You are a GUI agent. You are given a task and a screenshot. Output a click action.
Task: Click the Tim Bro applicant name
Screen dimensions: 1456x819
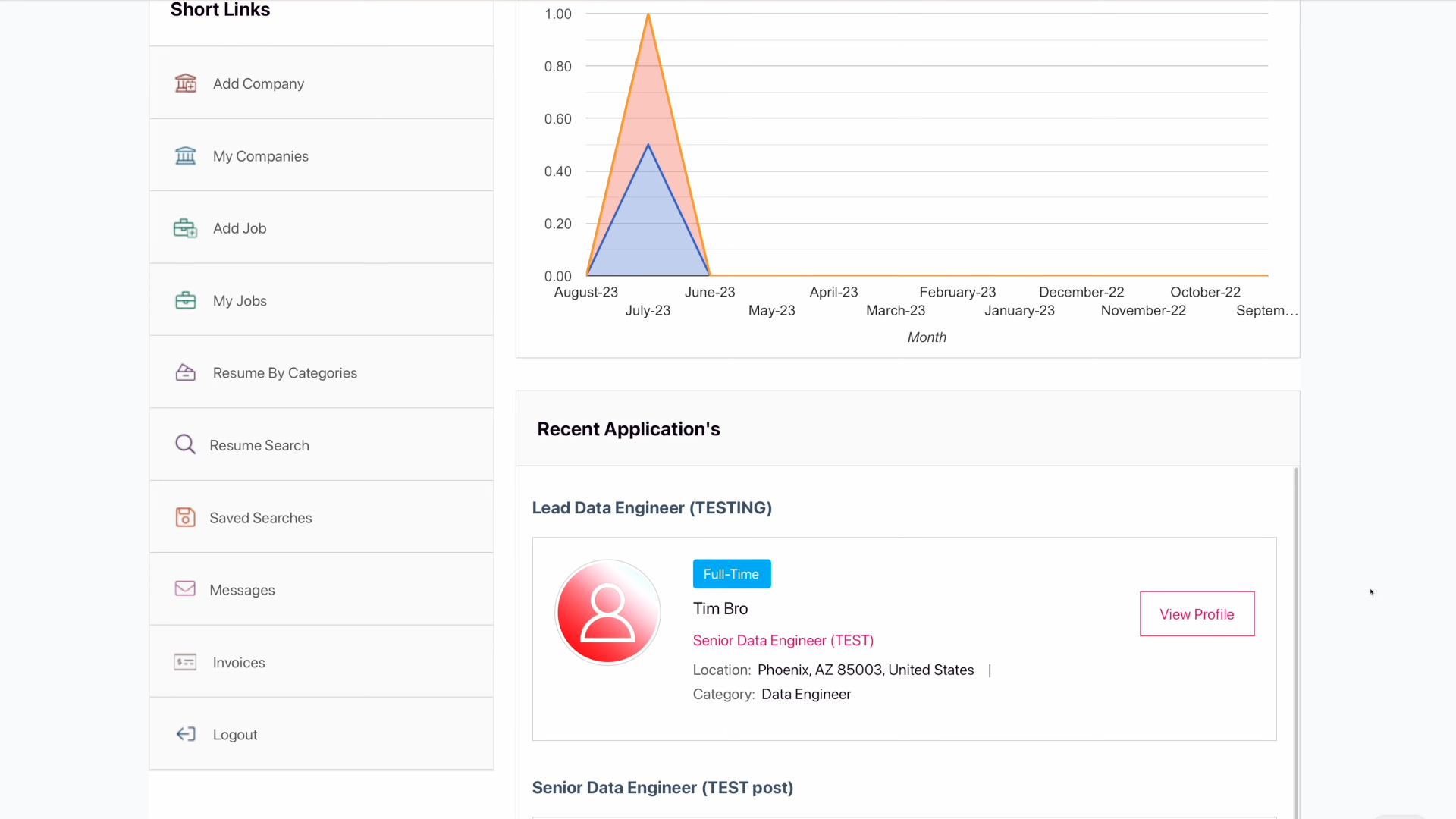click(x=720, y=609)
